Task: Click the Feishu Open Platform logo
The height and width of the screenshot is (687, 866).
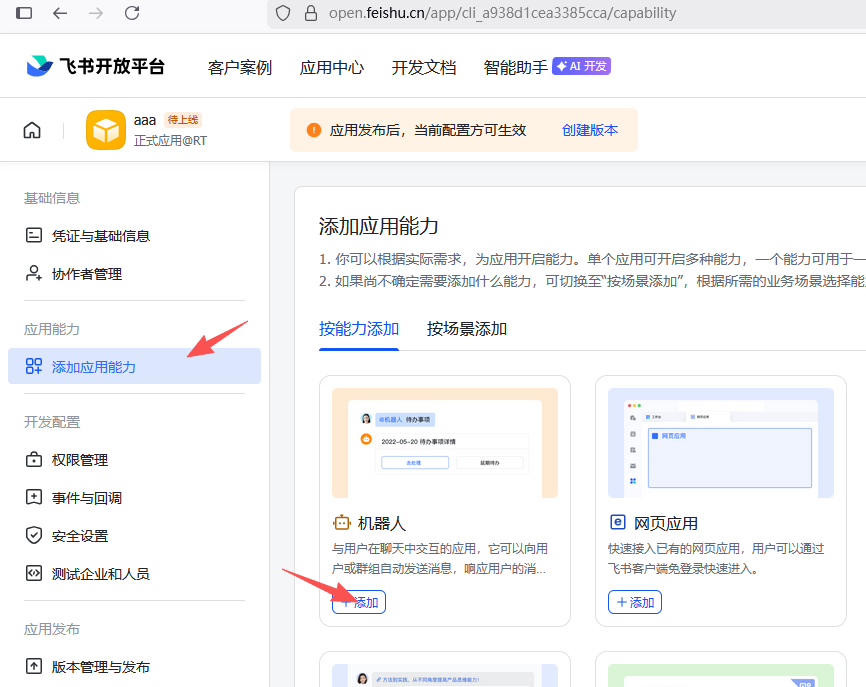Action: 96,67
